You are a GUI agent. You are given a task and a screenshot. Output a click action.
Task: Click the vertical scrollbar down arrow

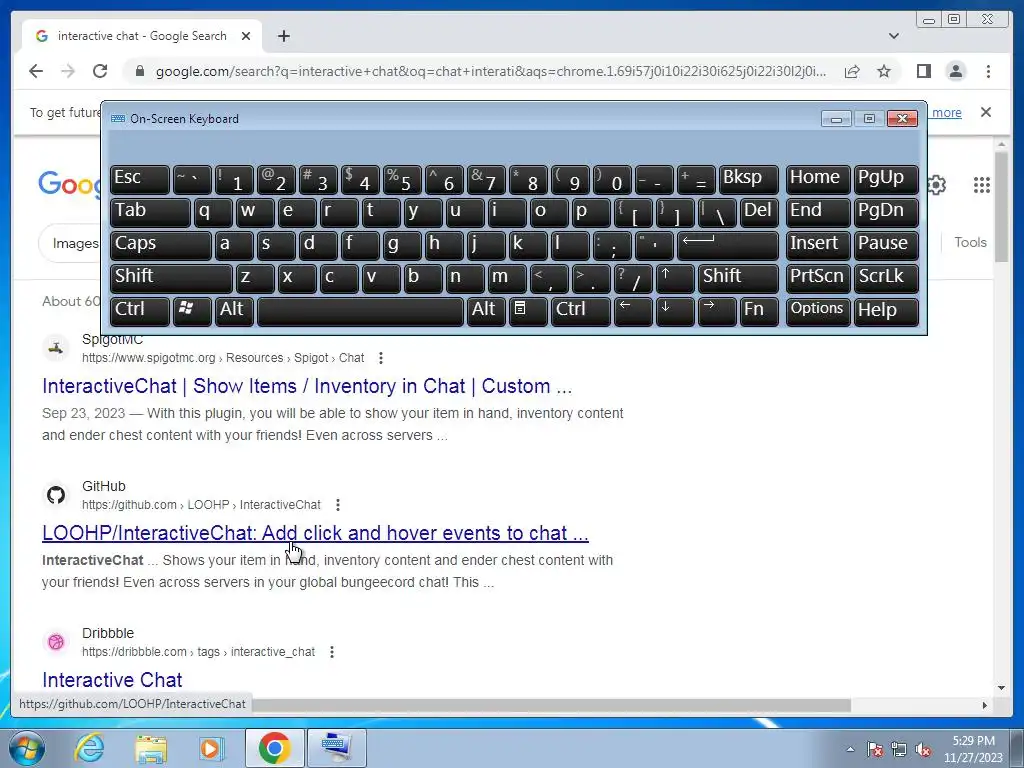tap(1001, 688)
